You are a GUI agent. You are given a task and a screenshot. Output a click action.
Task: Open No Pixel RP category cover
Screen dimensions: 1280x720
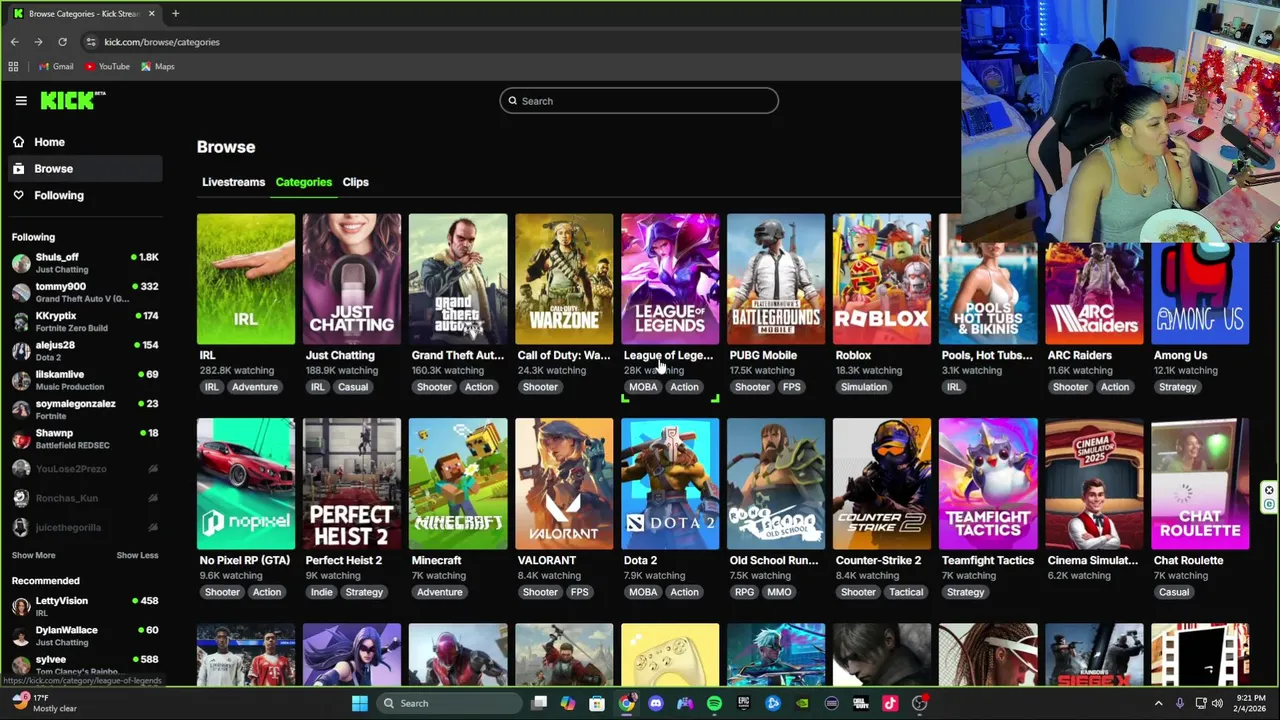(x=246, y=484)
